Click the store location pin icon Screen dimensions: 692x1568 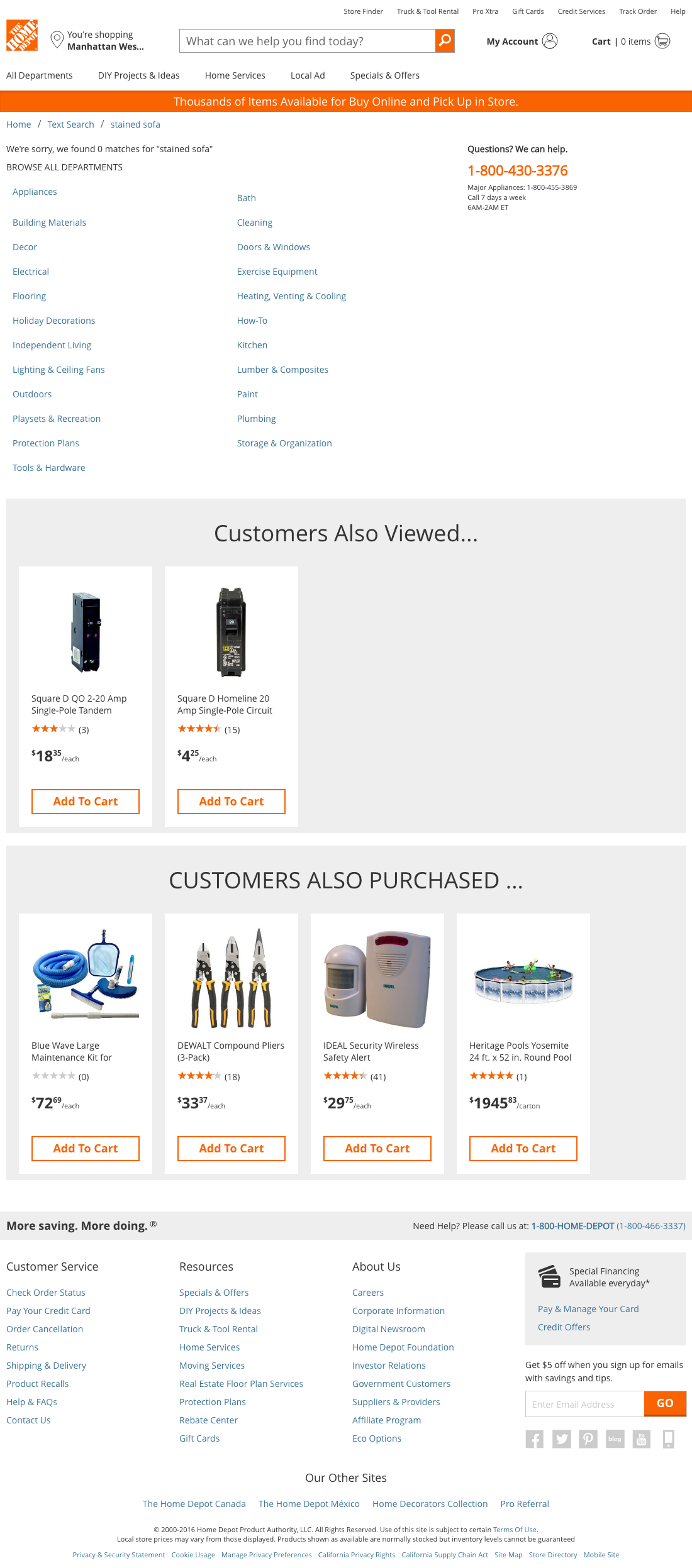tap(57, 40)
